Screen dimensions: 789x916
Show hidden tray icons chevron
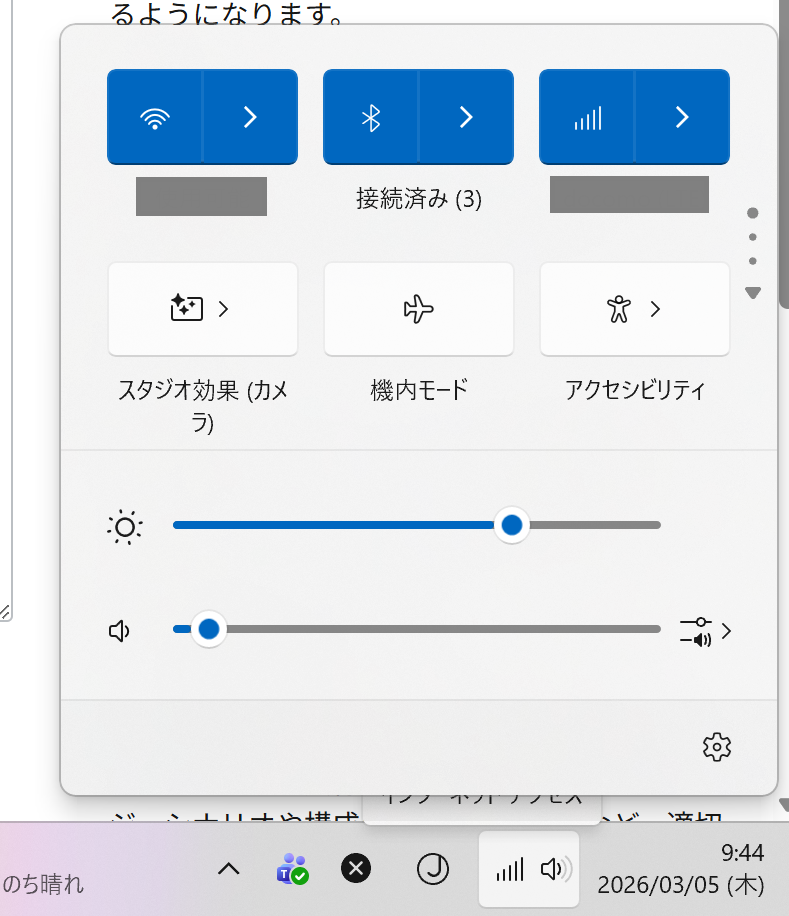pyautogui.click(x=229, y=869)
